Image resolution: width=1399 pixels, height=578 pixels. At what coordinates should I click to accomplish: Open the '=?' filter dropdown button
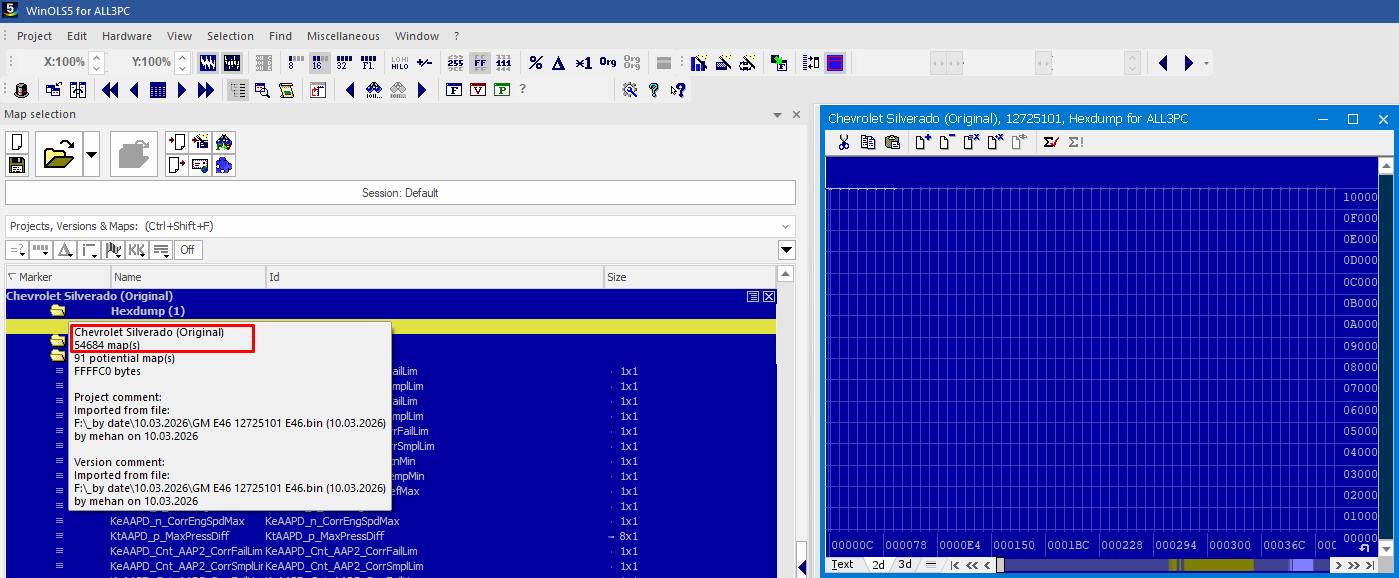(17, 250)
